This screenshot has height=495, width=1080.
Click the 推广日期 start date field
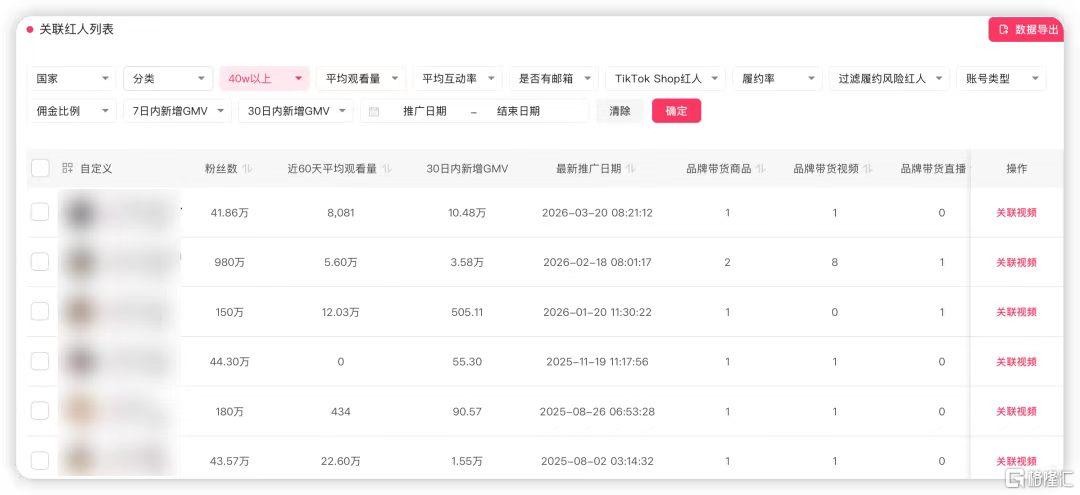coord(424,111)
